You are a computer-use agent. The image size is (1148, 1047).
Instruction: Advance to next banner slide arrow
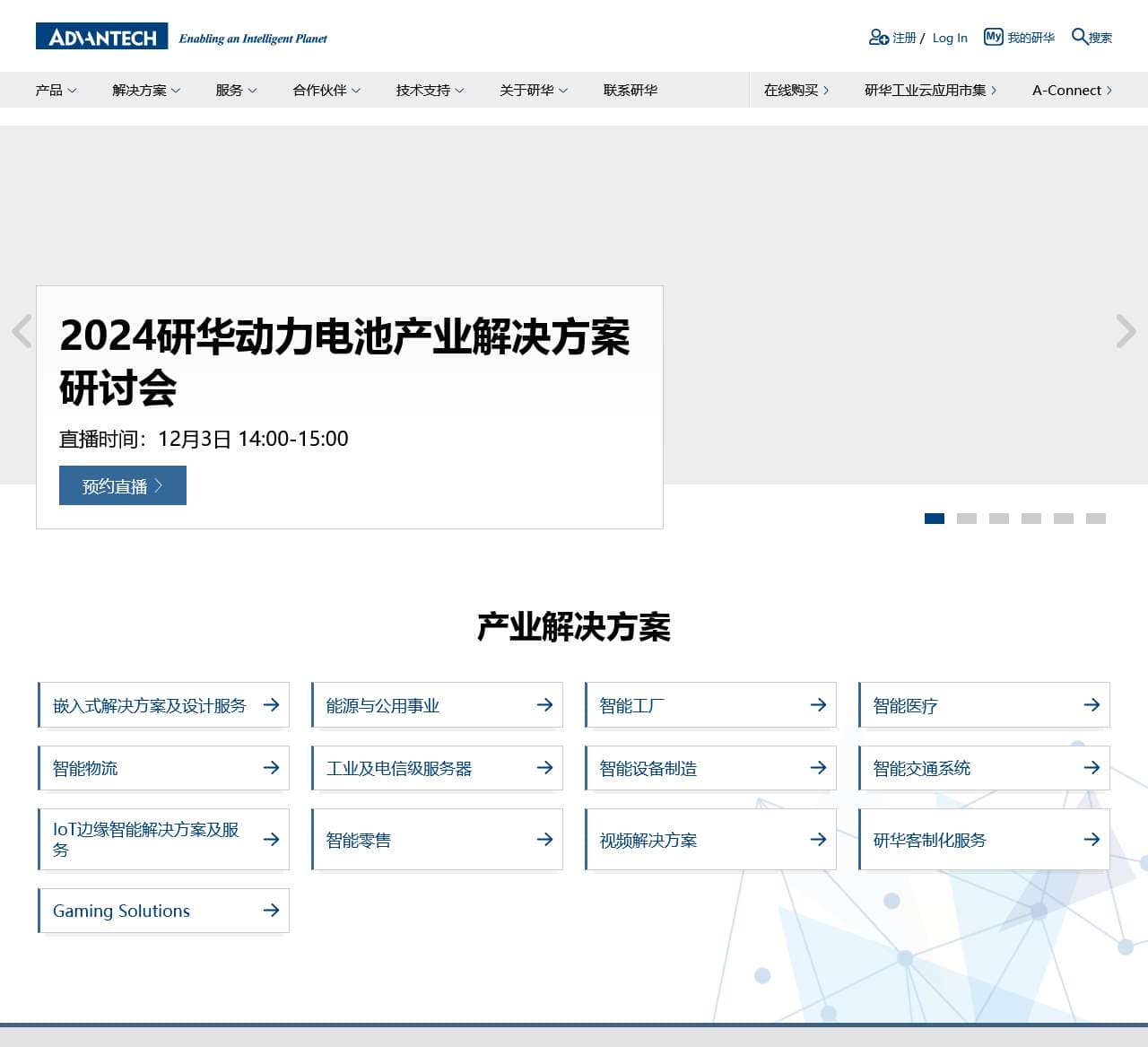click(x=1126, y=331)
